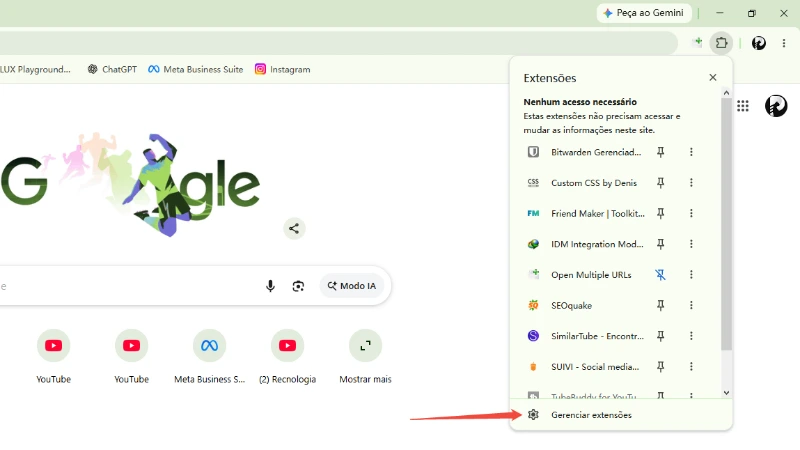Open the first YouTube shortcut tile
The height and width of the screenshot is (450, 800).
pyautogui.click(x=54, y=357)
